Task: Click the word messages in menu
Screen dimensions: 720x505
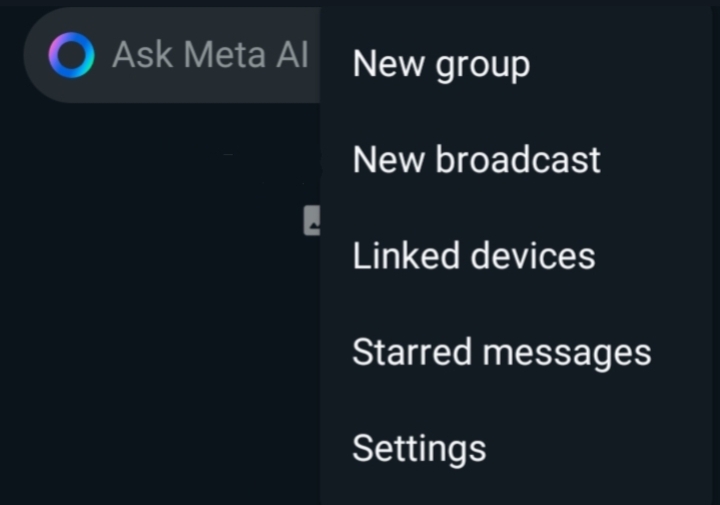Action: 567,354
